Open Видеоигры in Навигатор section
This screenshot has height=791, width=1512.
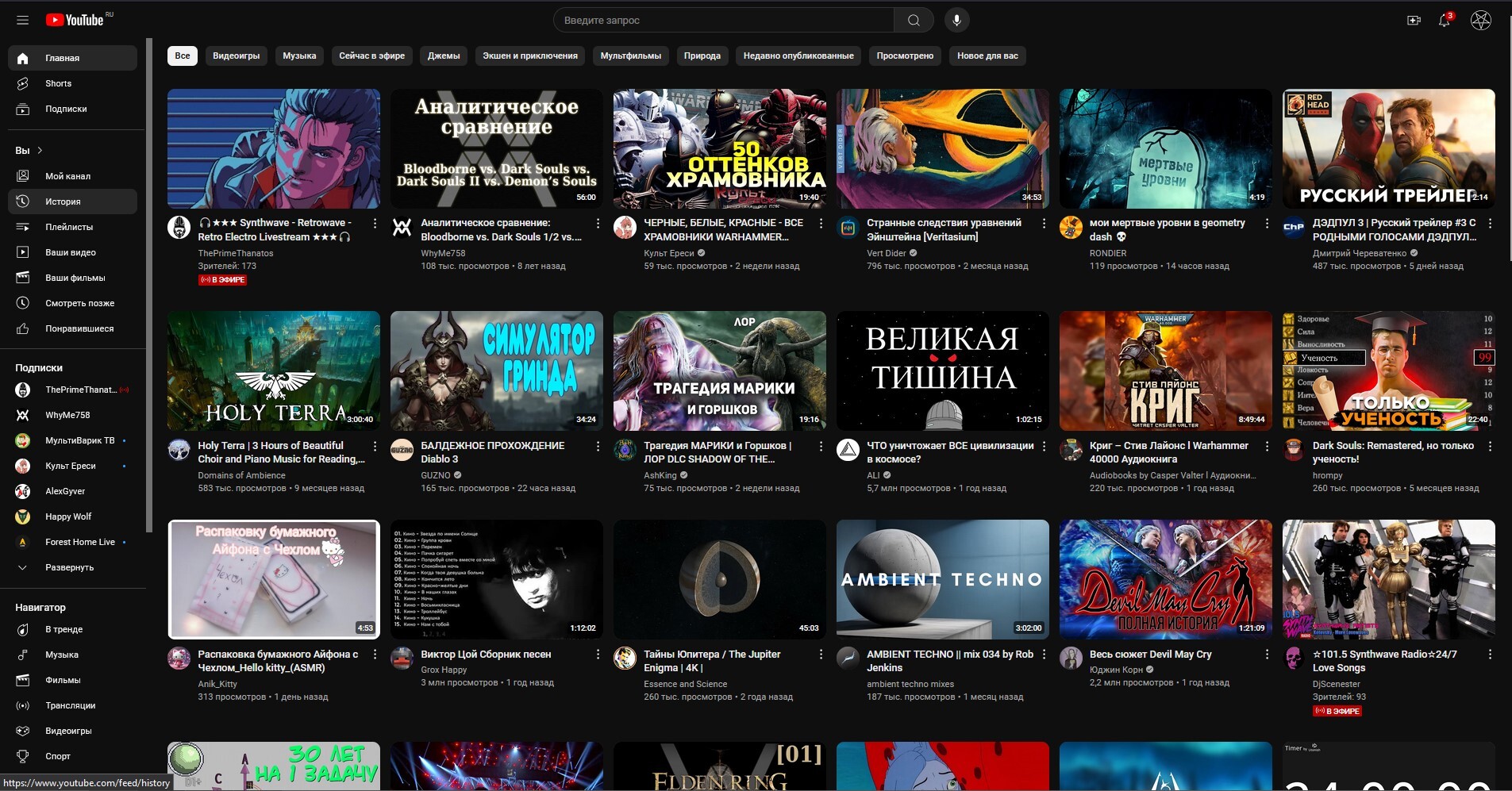click(x=72, y=731)
